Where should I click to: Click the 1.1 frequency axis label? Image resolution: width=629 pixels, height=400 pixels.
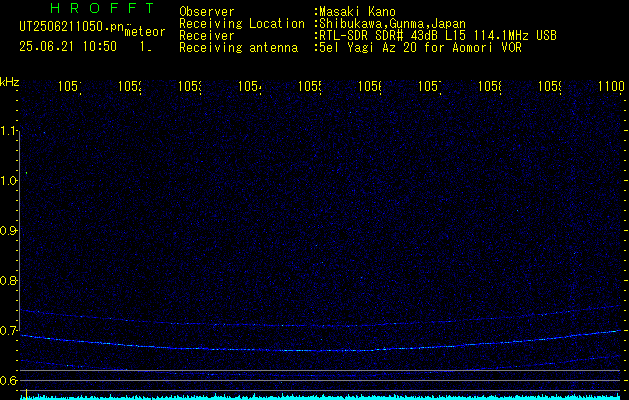pyautogui.click(x=9, y=131)
